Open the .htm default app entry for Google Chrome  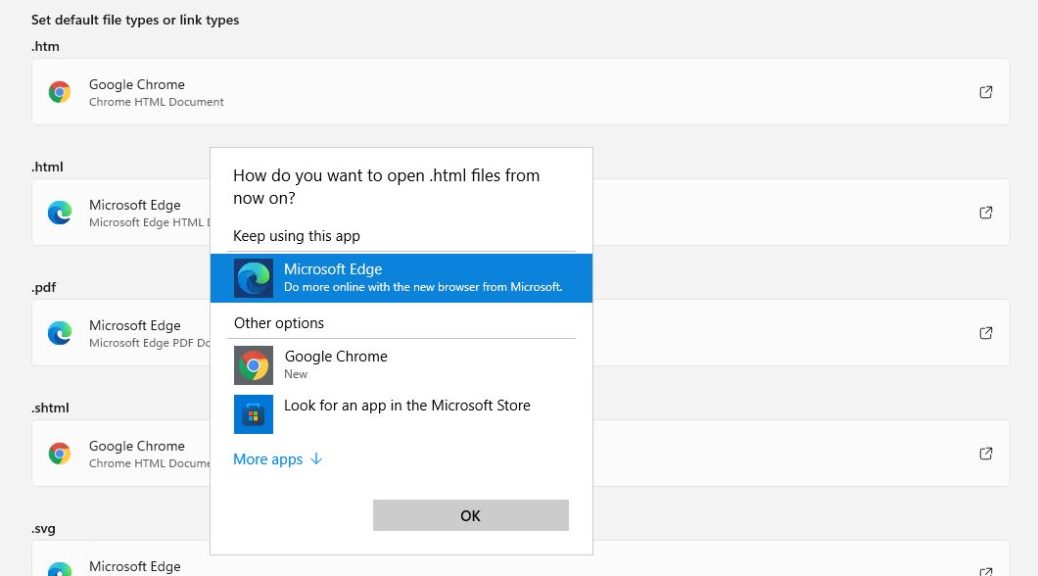[520, 92]
